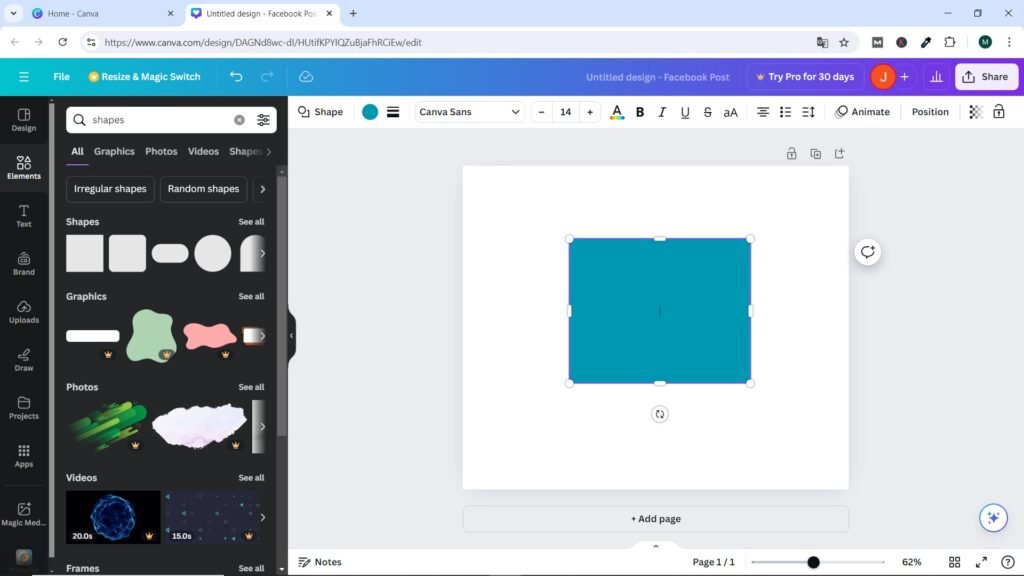Screen dimensions: 1024x576
Task: Open the border style icon
Action: [x=393, y=112]
